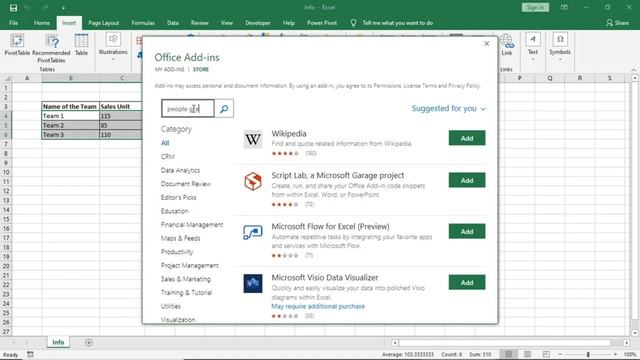Select the Maps & Feeds category
Viewport: 640px width, 360px height.
pyautogui.click(x=180, y=238)
